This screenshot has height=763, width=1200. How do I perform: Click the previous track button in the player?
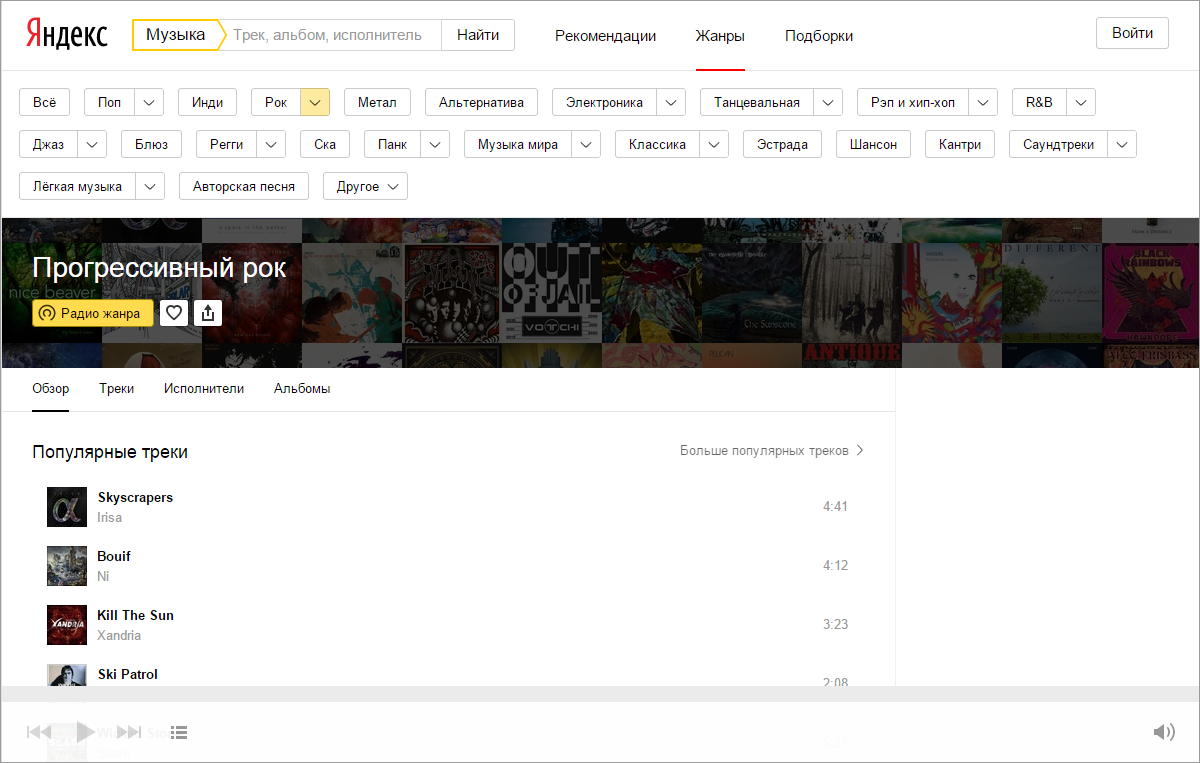point(39,732)
